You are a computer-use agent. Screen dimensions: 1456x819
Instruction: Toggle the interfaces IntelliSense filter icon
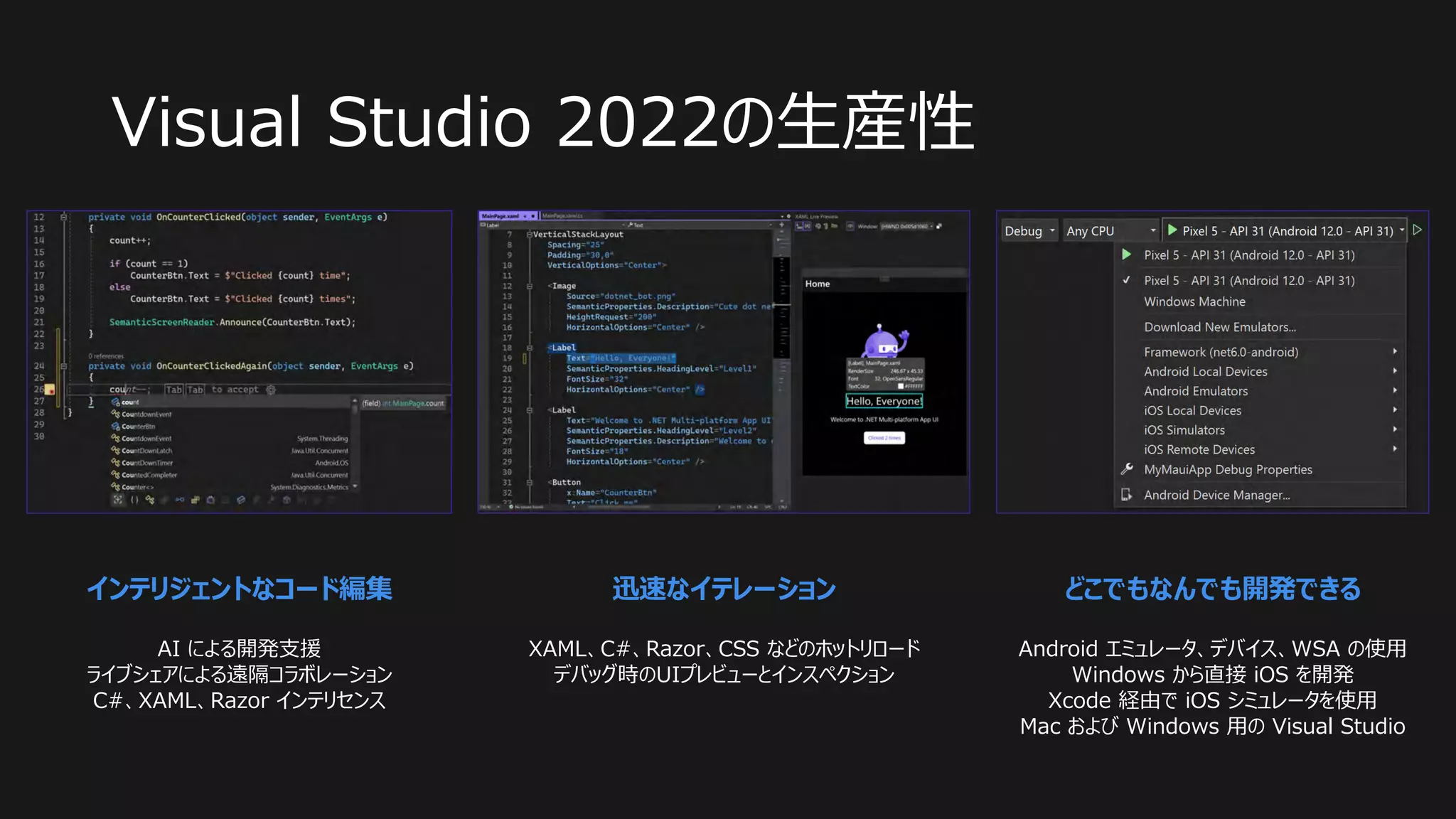tap(180, 500)
